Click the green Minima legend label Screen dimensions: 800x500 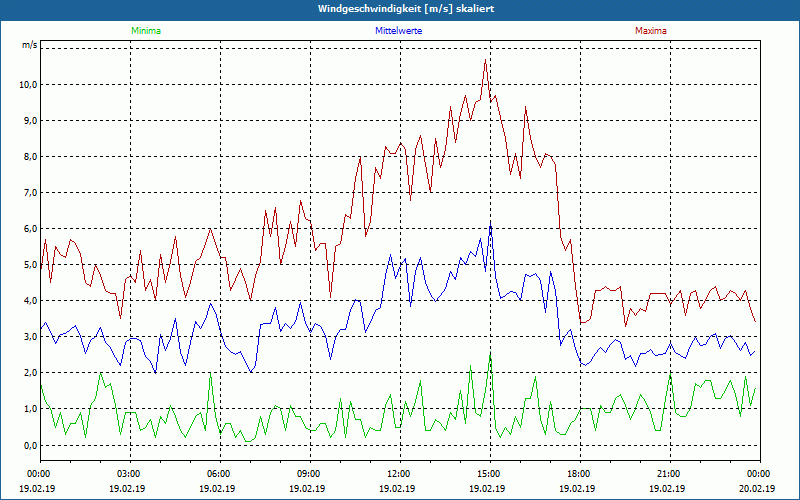coord(146,31)
